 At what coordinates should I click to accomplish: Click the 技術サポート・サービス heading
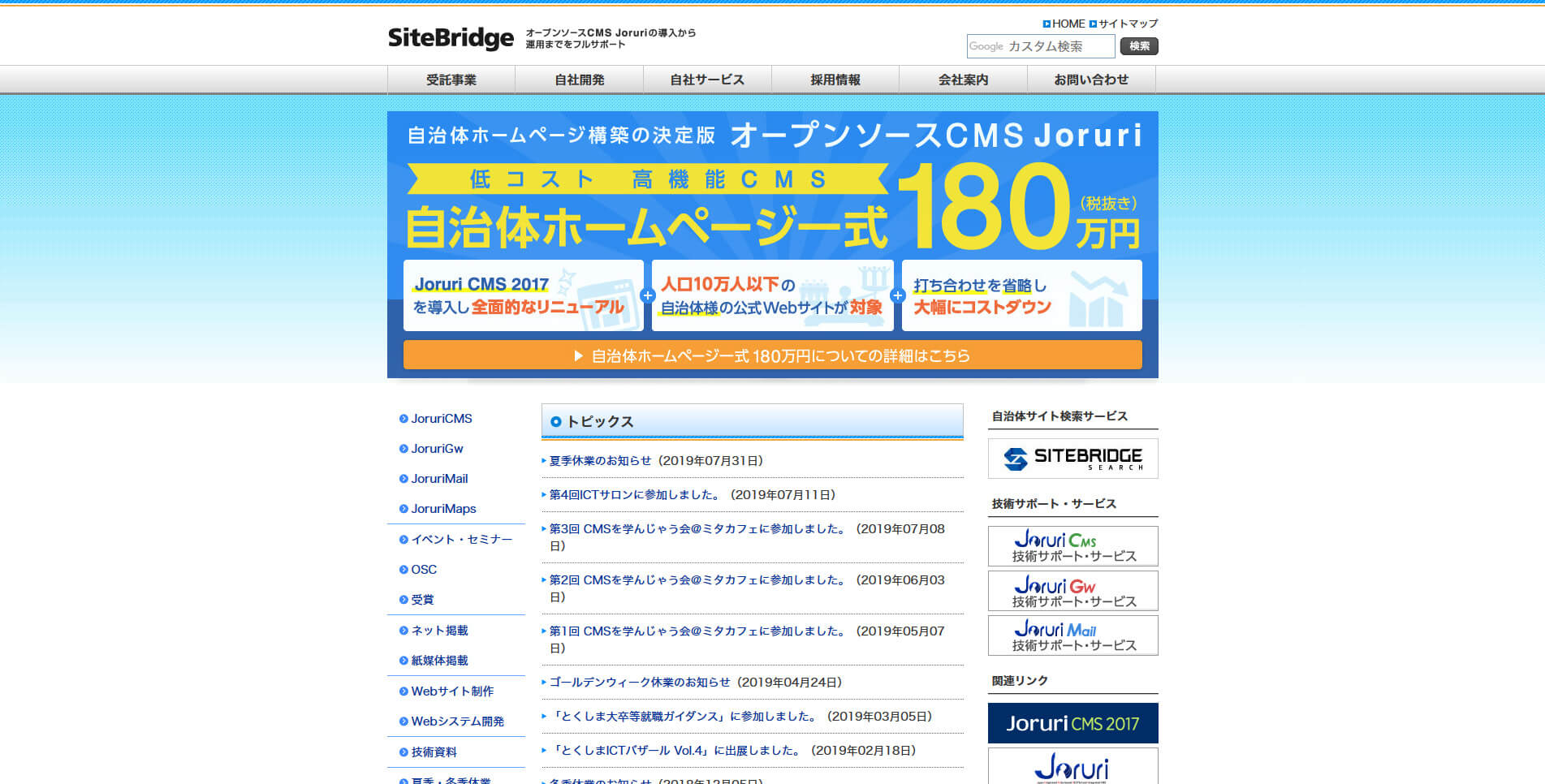click(1054, 504)
